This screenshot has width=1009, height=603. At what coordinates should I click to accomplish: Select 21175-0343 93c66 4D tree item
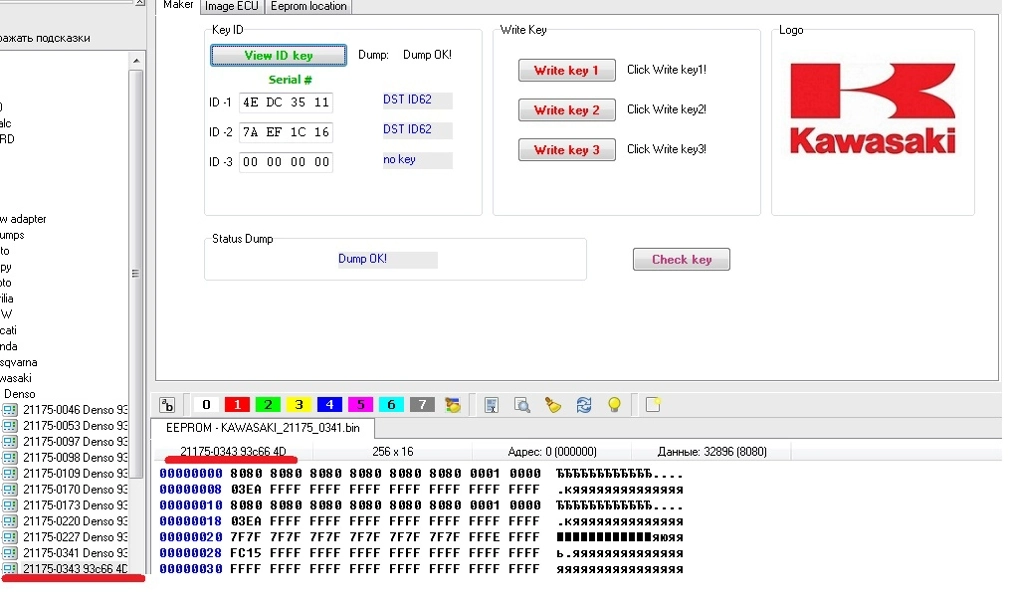tap(75, 569)
